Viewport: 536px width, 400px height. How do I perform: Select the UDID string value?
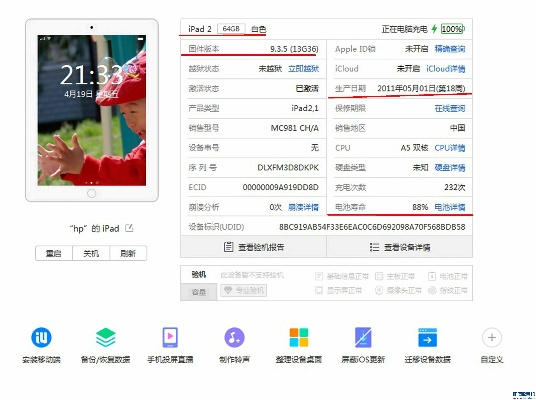[x=372, y=227]
